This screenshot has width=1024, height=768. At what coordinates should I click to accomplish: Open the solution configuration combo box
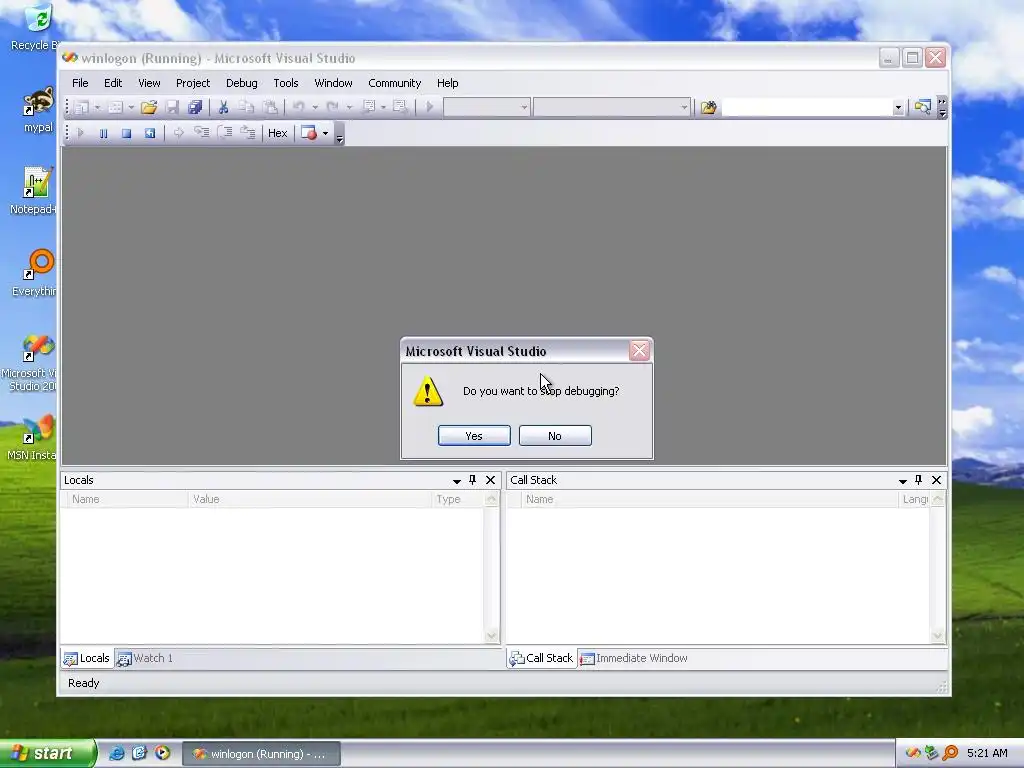487,107
